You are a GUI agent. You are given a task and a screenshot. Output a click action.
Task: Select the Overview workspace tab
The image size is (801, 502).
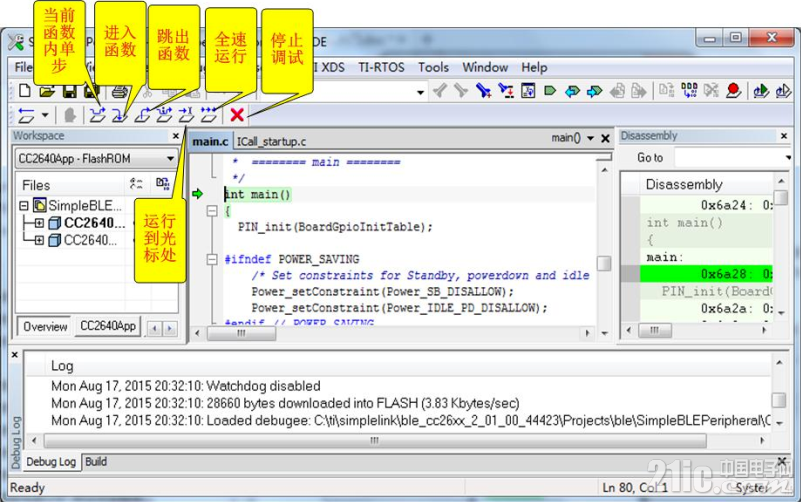(x=45, y=326)
